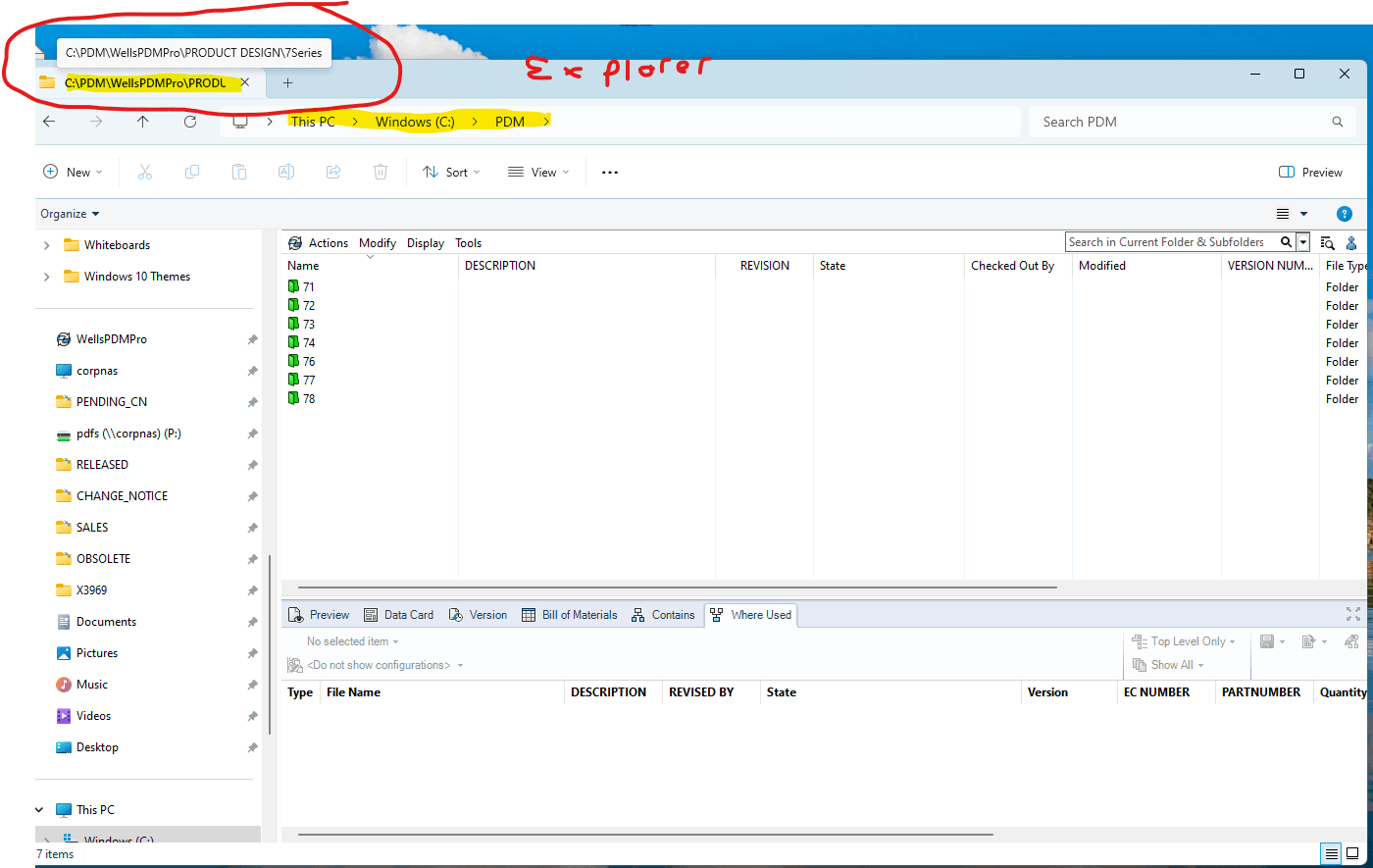Click the Organize button

64,213
